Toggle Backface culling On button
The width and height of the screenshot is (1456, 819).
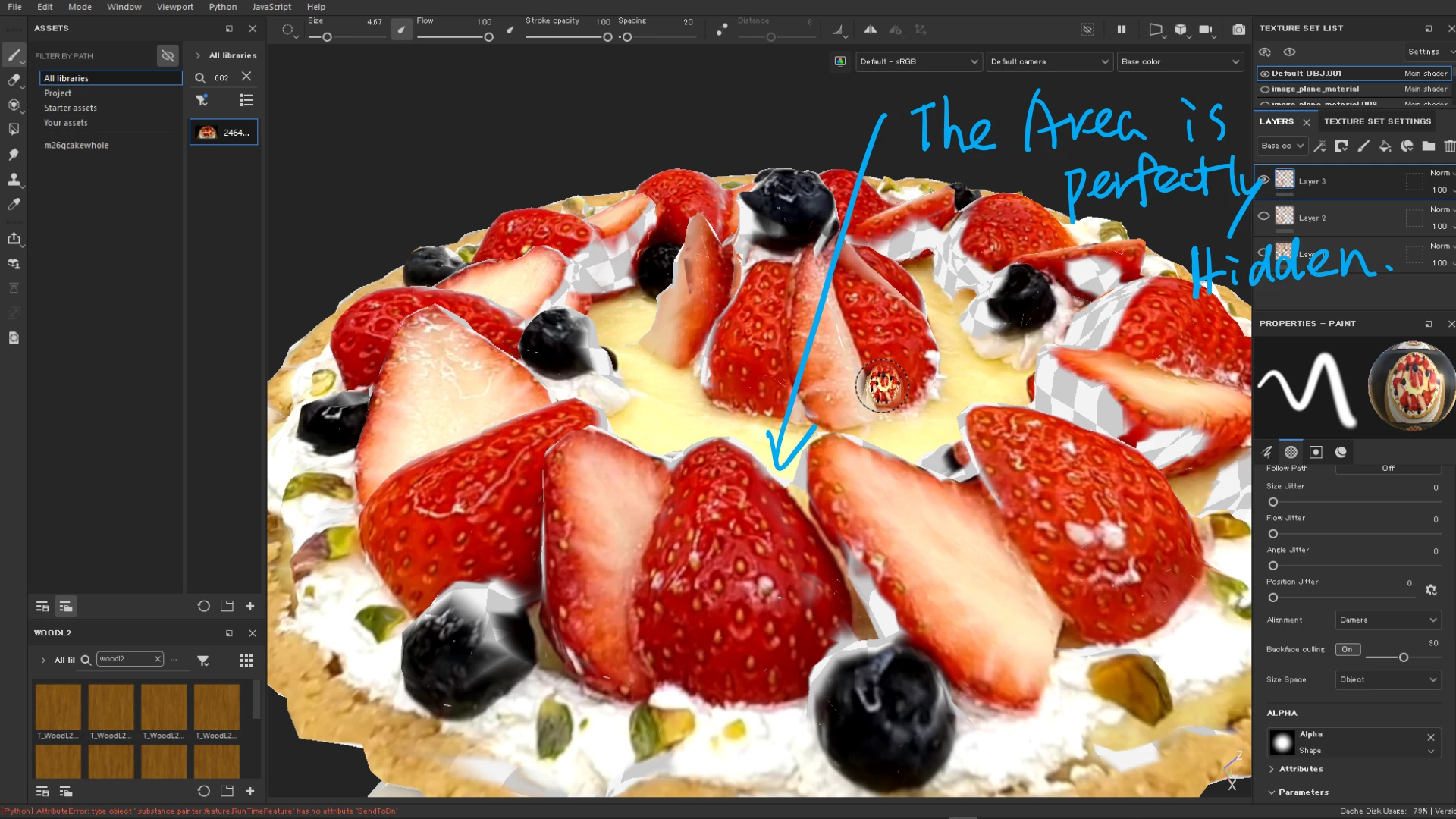pyautogui.click(x=1348, y=649)
